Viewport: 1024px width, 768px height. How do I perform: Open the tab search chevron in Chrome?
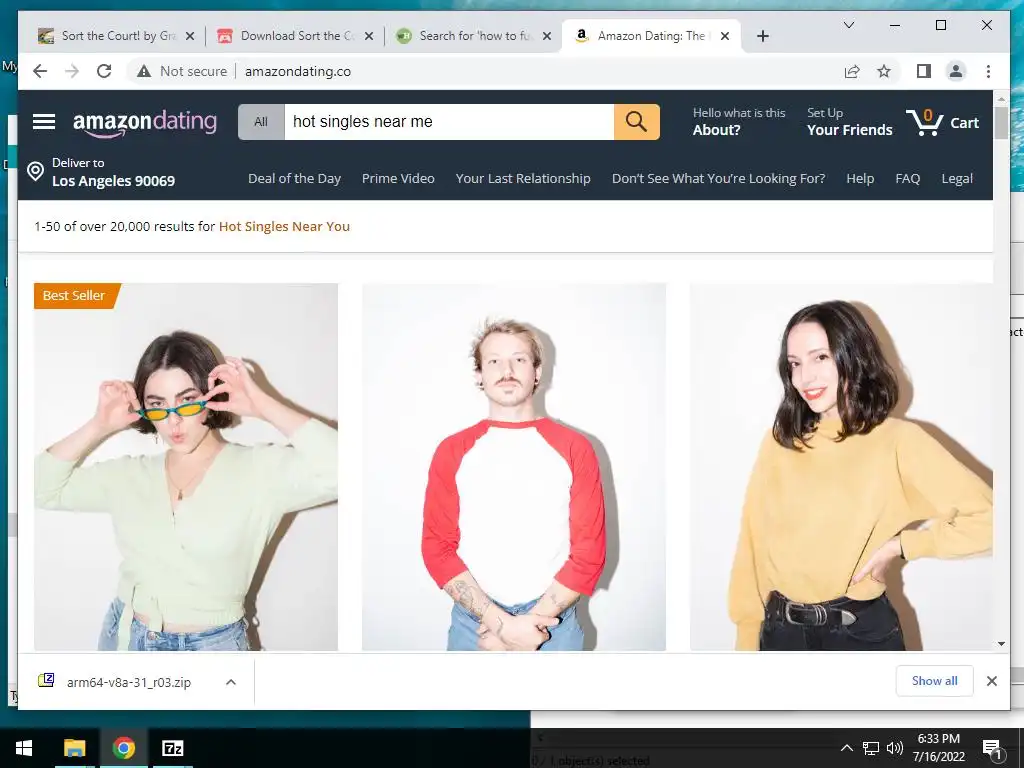849,25
